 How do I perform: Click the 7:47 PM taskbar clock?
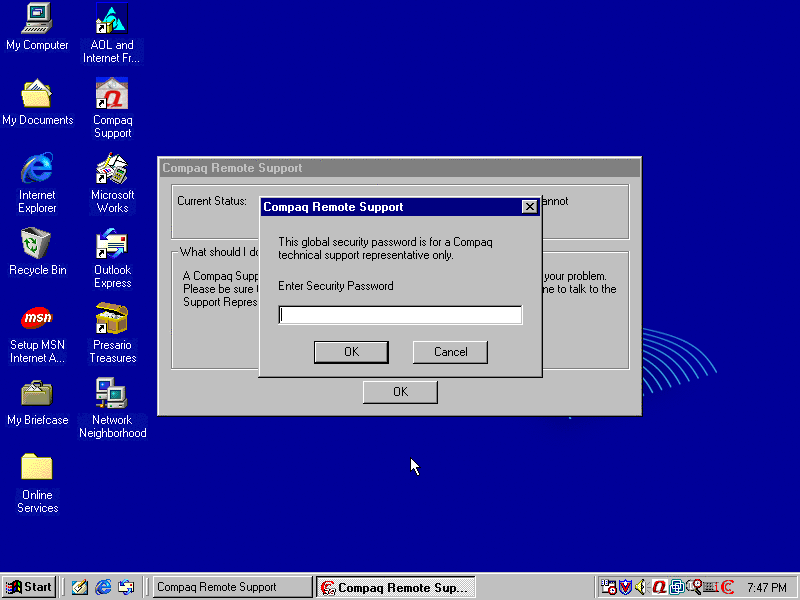click(x=766, y=588)
